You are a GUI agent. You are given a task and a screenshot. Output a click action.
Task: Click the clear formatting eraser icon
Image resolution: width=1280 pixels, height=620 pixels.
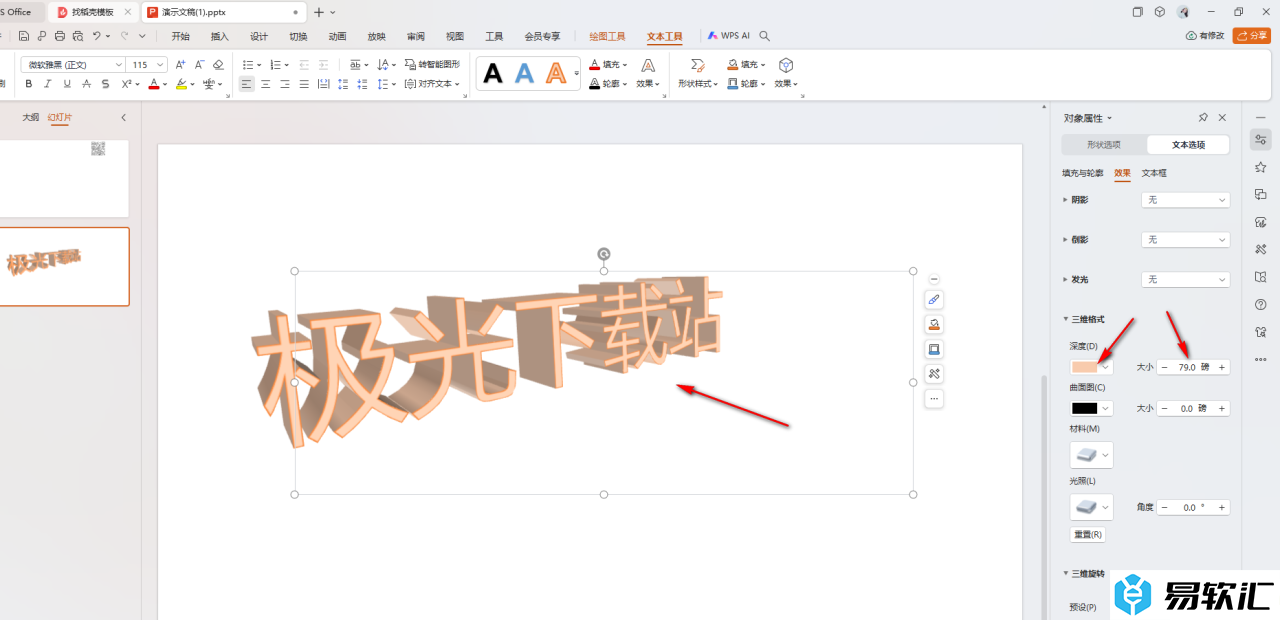pyautogui.click(x=218, y=64)
